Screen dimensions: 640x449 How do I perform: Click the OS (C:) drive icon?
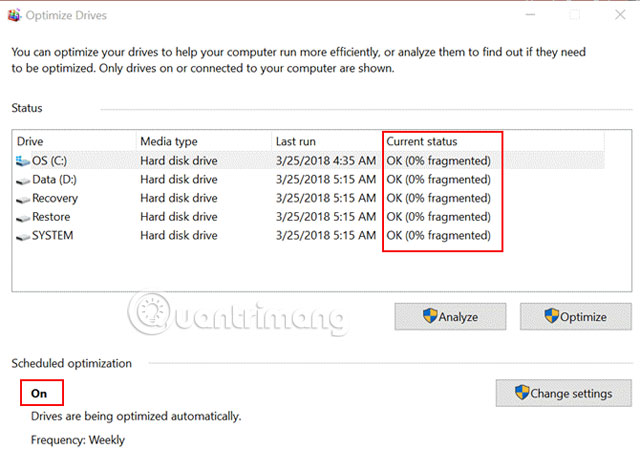coord(24,161)
